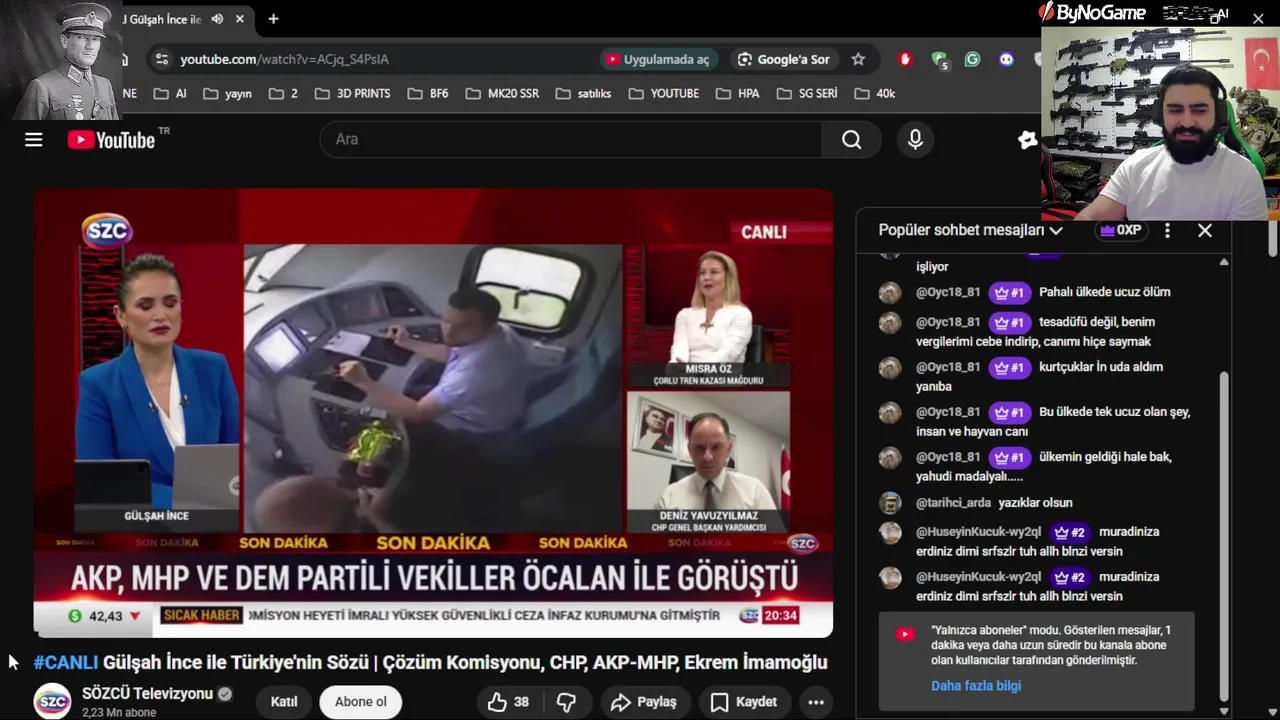Open the bookmark folder named 2
The height and width of the screenshot is (720, 1280).
(x=283, y=93)
